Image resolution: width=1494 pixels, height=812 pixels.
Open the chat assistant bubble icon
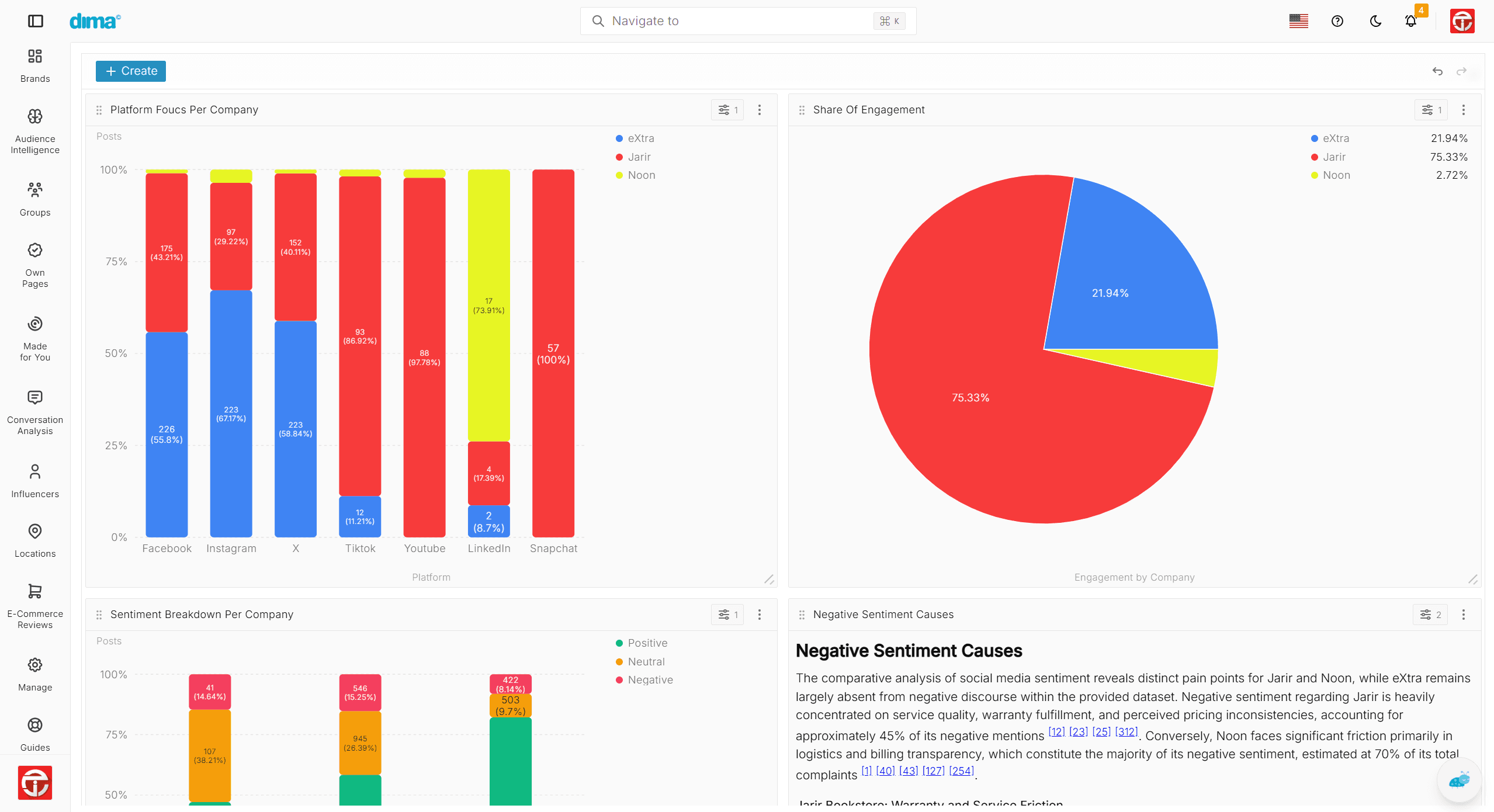click(x=1459, y=780)
